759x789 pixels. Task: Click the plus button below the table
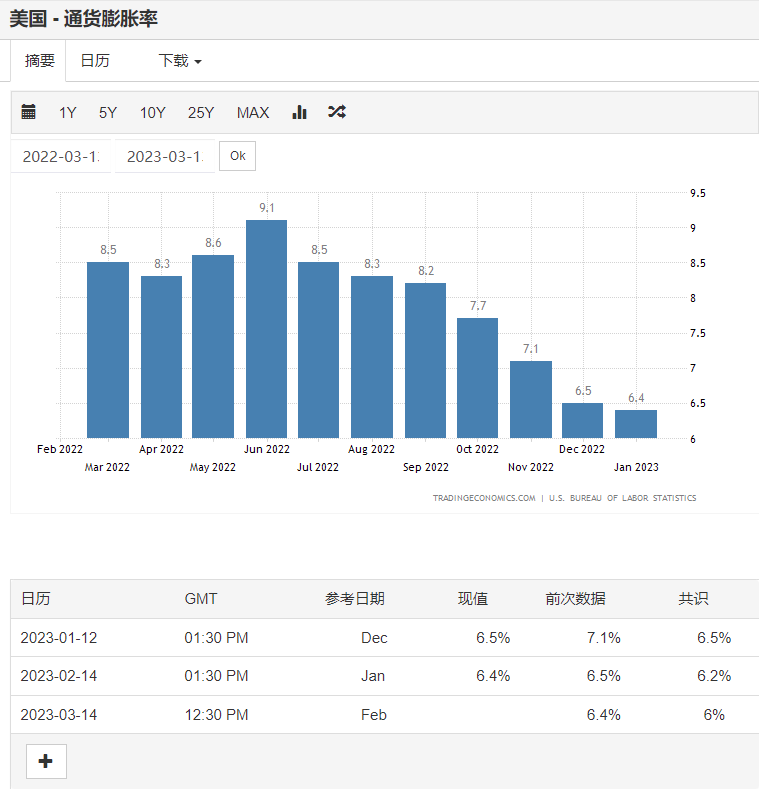[46, 761]
